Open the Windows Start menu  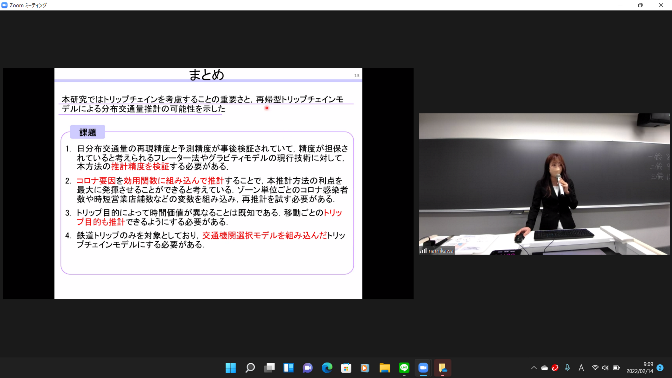pos(231,368)
